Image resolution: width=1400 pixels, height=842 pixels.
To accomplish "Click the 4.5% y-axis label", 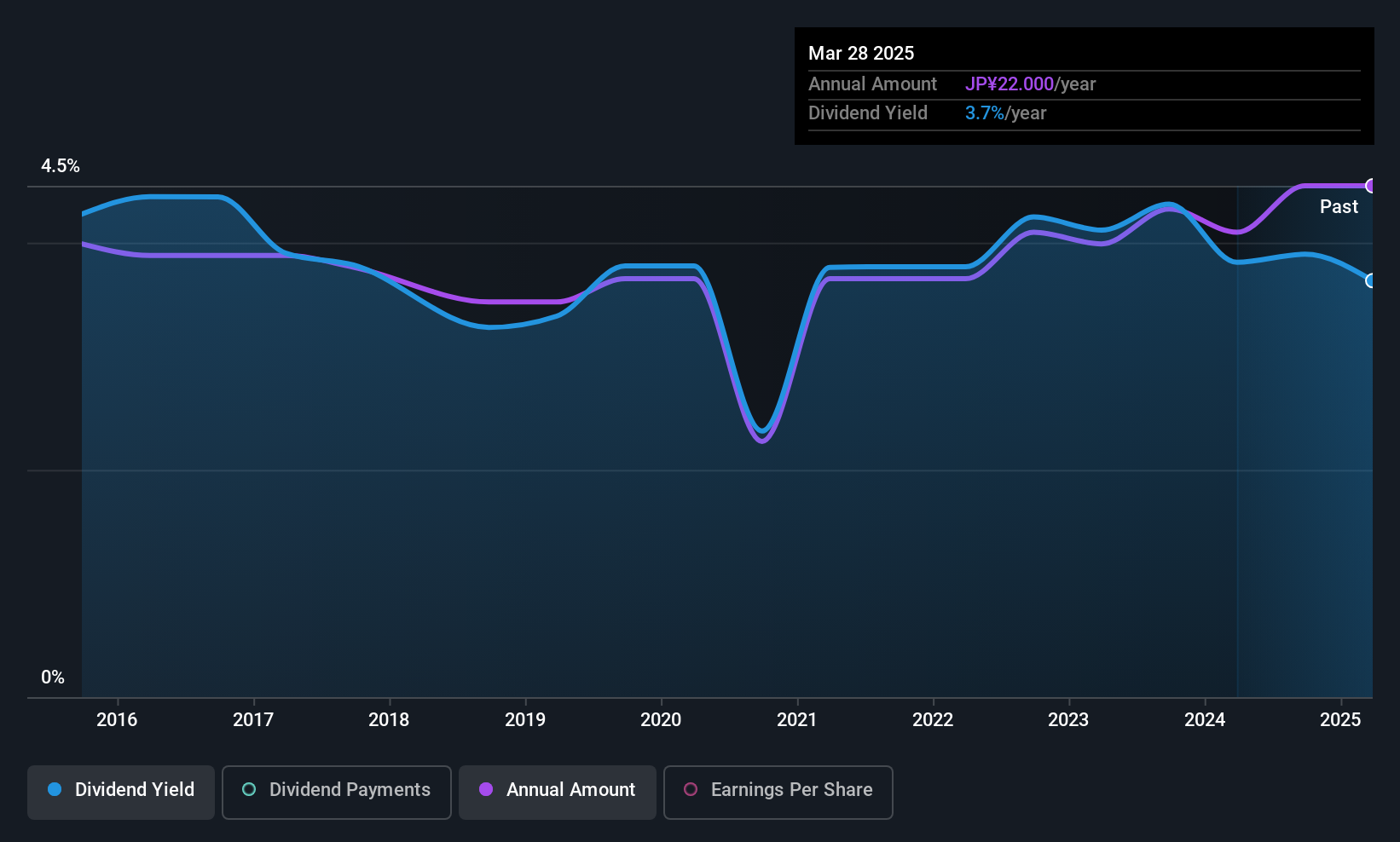I will [61, 166].
